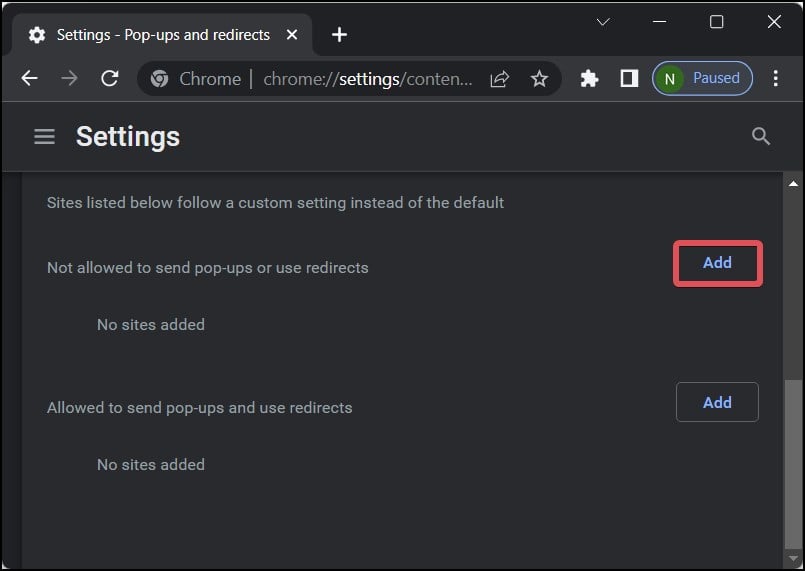Click 'Allowed to send pop-ups' text
805x571 pixels.
coord(200,408)
